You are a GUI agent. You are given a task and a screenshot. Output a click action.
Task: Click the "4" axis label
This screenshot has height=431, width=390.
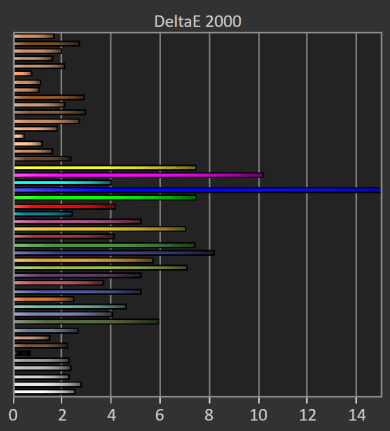coord(111,415)
